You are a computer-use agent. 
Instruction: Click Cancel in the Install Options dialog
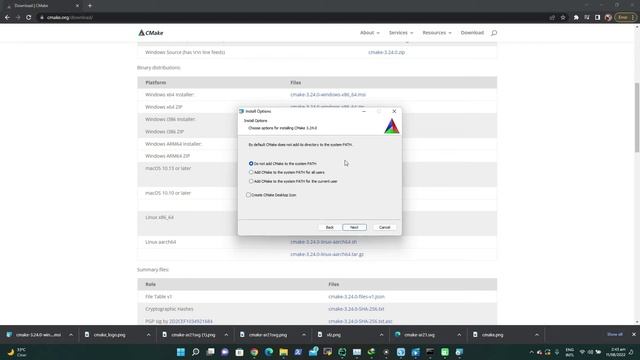(x=384, y=227)
